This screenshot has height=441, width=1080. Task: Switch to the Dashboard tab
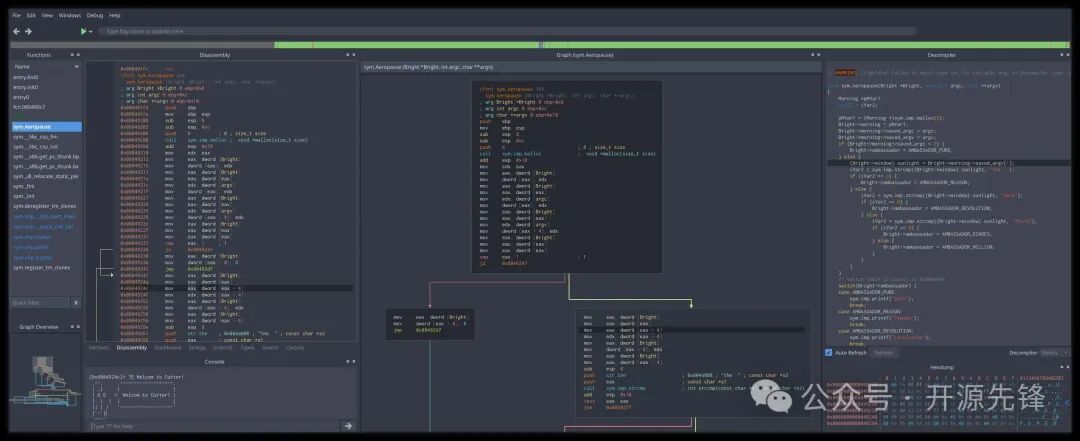click(x=167, y=348)
